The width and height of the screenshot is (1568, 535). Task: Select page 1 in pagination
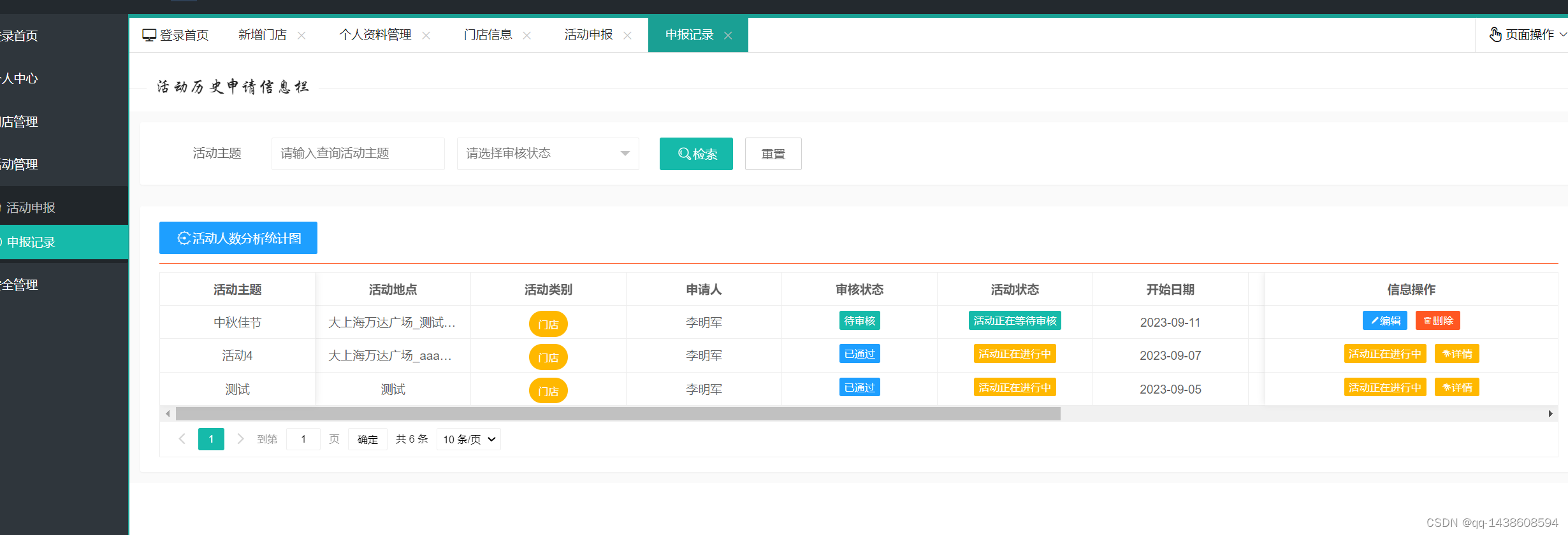[x=211, y=439]
